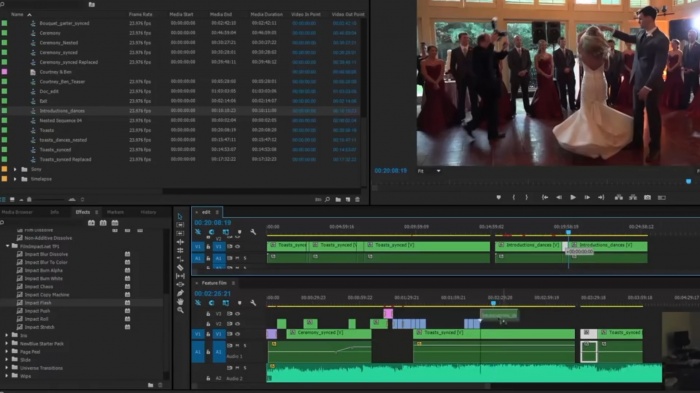700x393 pixels.
Task: Click trash Clear icon in project panel
Action: 358,200
